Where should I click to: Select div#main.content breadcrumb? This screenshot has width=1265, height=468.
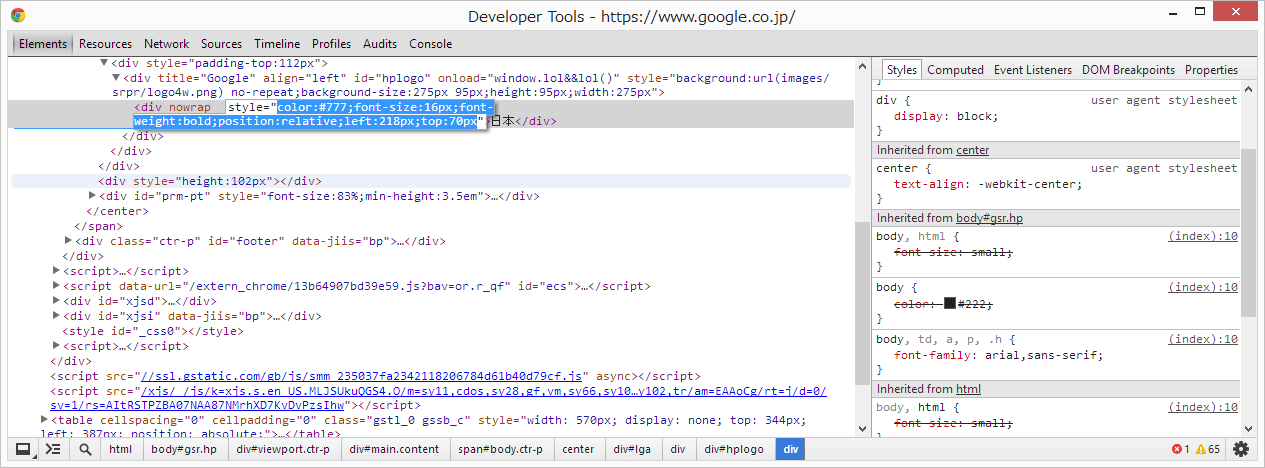(394, 449)
